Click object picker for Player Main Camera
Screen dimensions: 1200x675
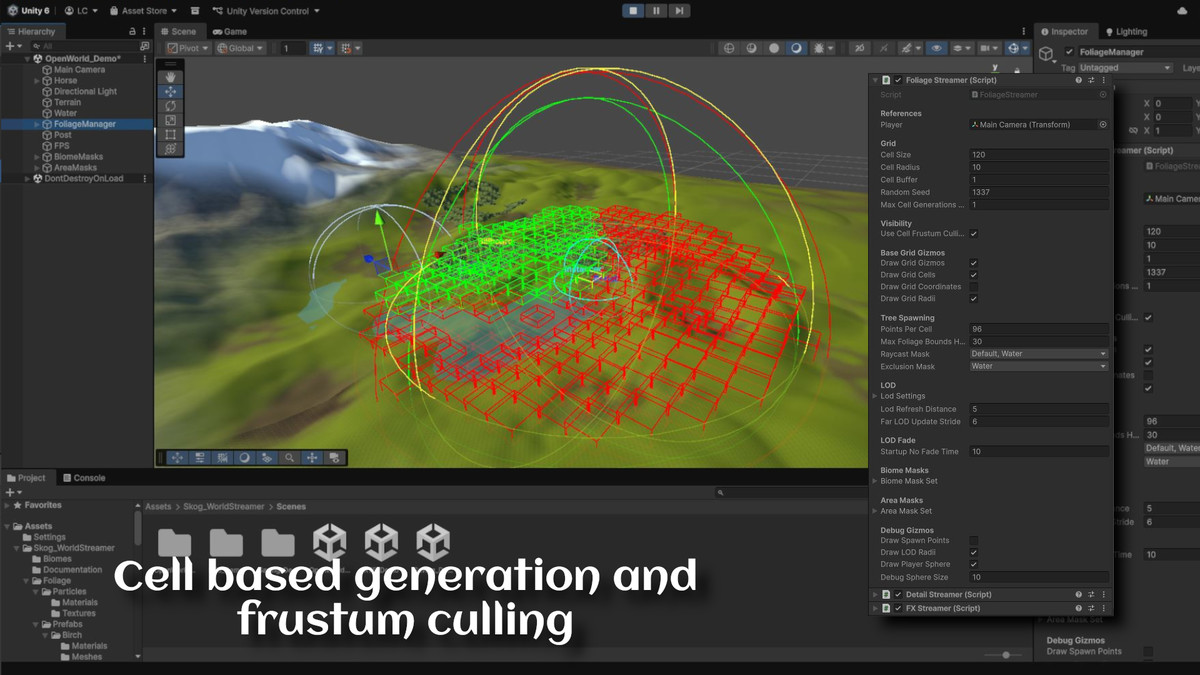coord(1103,125)
